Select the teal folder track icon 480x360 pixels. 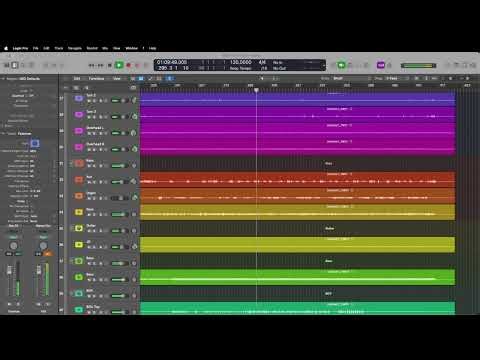(79, 293)
